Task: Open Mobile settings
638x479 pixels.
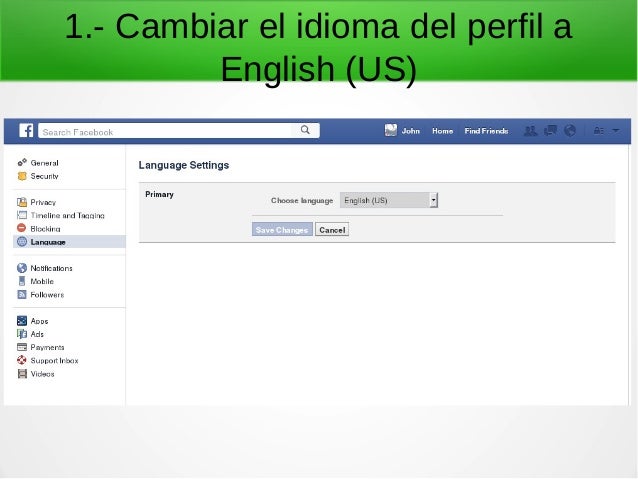Action: point(42,281)
